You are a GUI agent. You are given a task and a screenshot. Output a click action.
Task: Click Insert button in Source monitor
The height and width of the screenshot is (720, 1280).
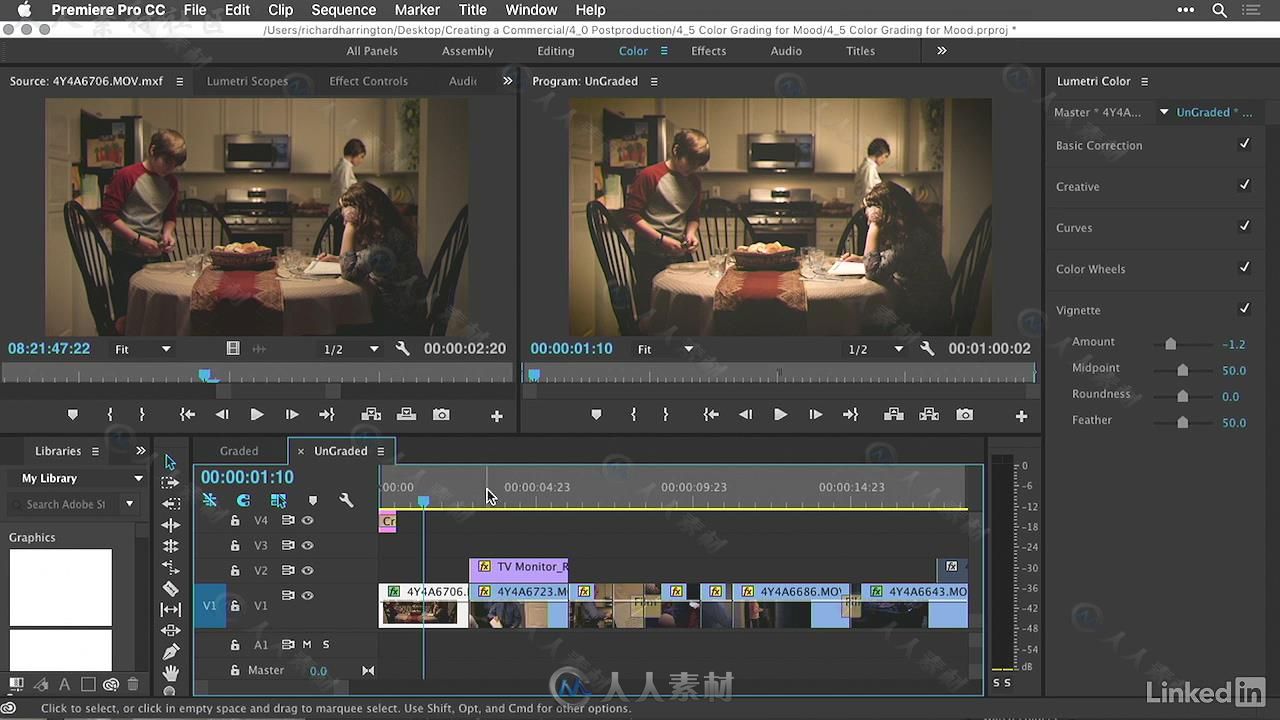tap(371, 415)
